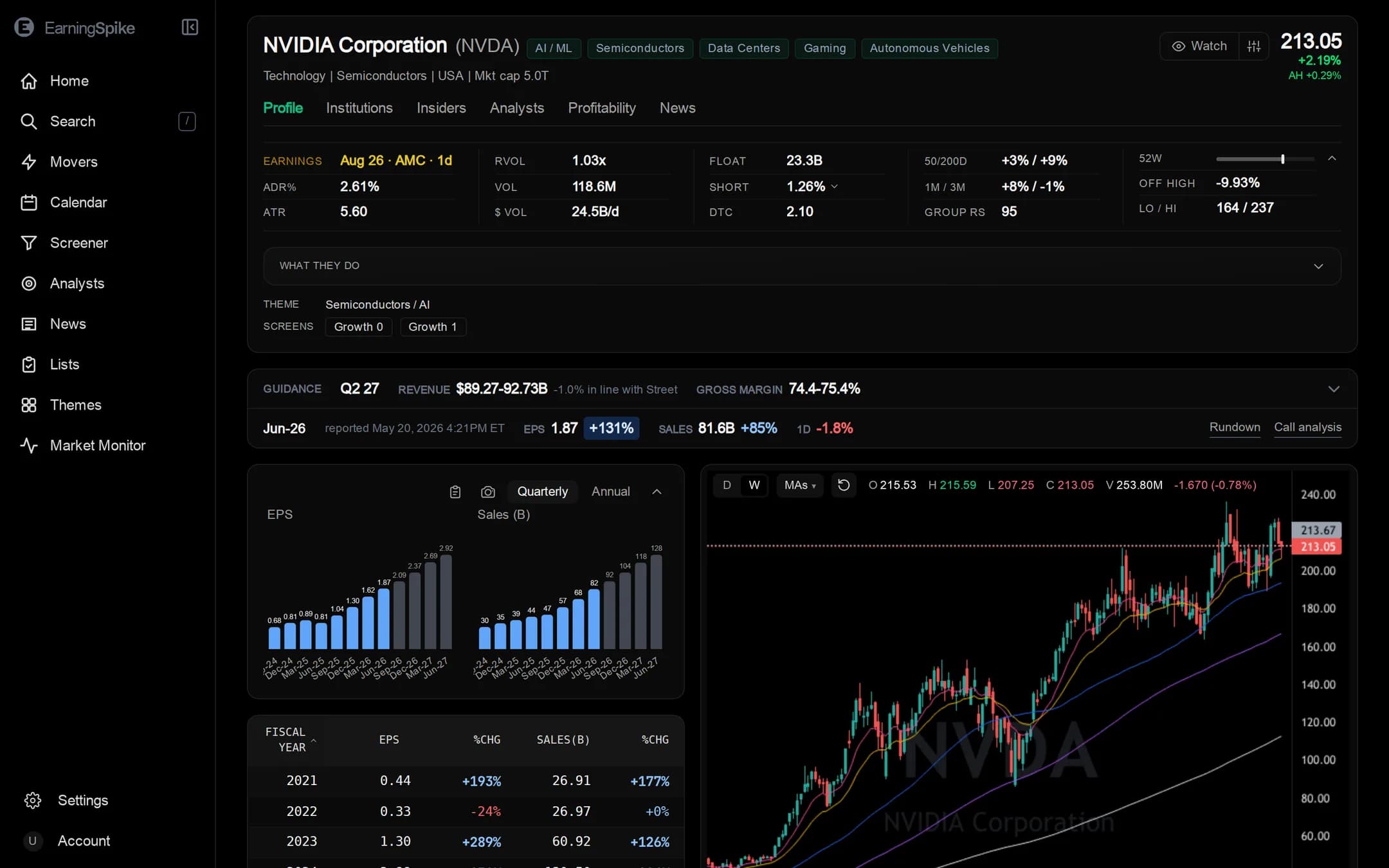Open the Short interest dropdown arrow
This screenshot has height=868, width=1389.
[835, 186]
